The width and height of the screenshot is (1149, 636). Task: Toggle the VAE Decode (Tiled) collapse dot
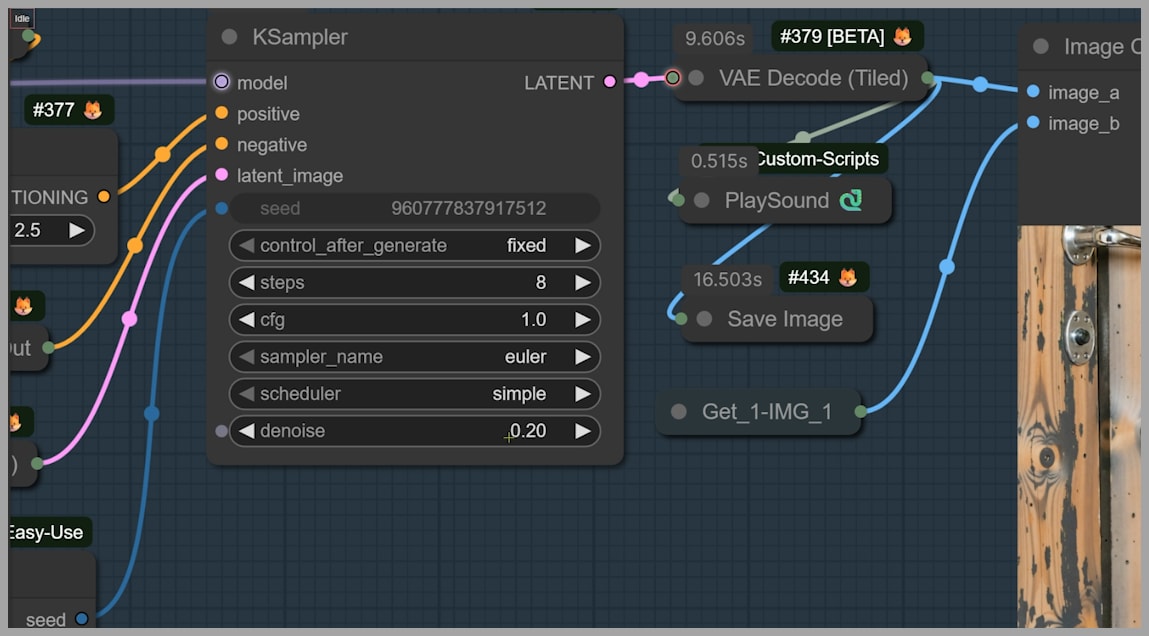click(x=696, y=78)
